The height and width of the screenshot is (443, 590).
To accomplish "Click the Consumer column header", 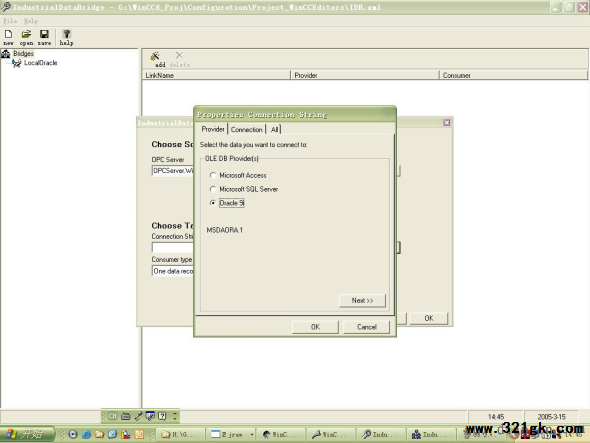I will pyautogui.click(x=513, y=75).
